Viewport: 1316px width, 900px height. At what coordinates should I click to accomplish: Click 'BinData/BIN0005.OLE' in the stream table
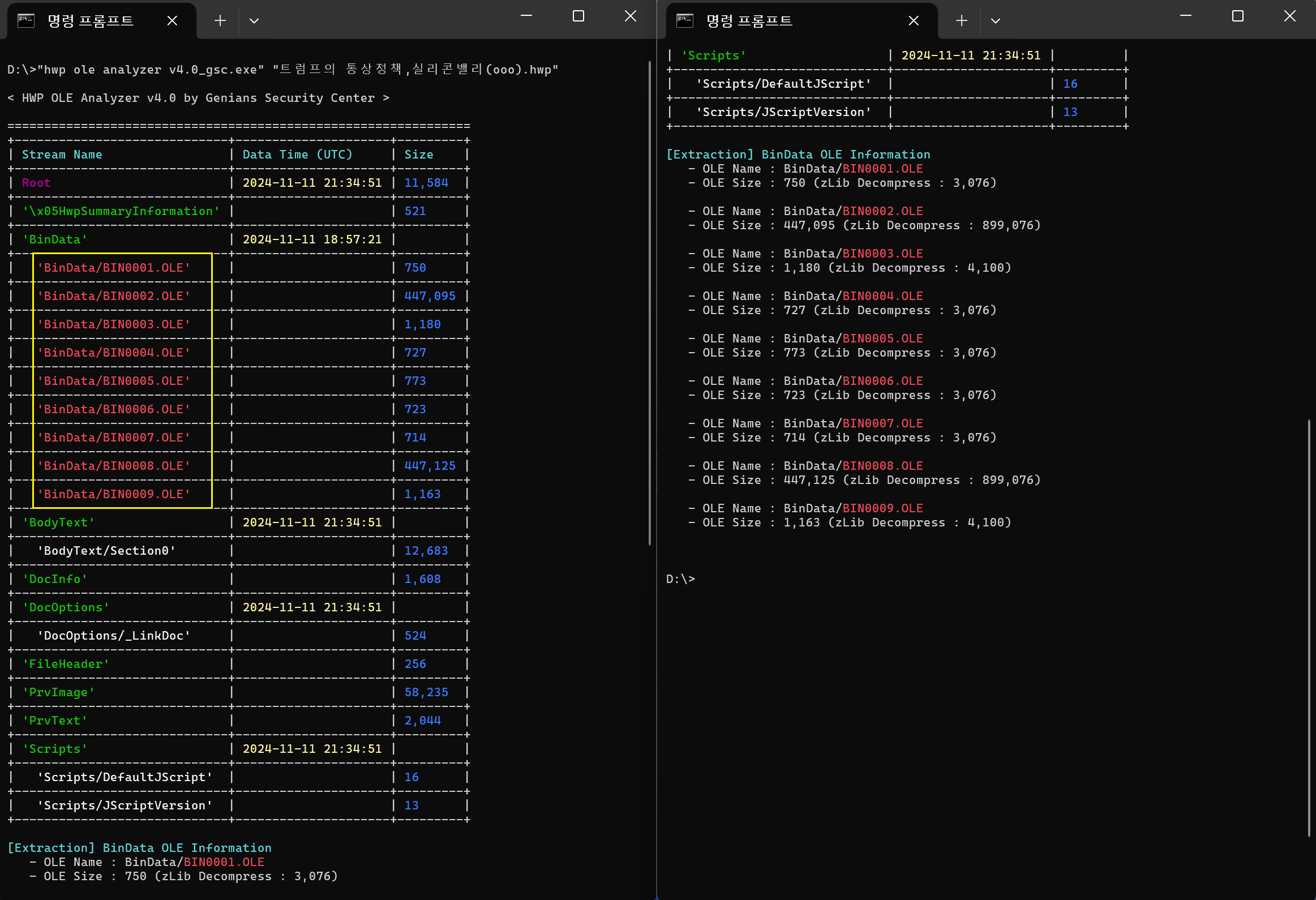[113, 381]
